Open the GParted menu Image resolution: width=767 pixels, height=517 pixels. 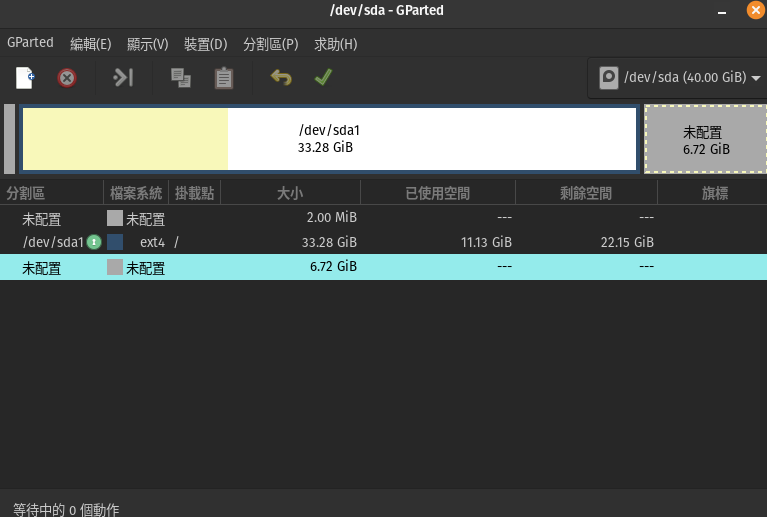[30, 43]
